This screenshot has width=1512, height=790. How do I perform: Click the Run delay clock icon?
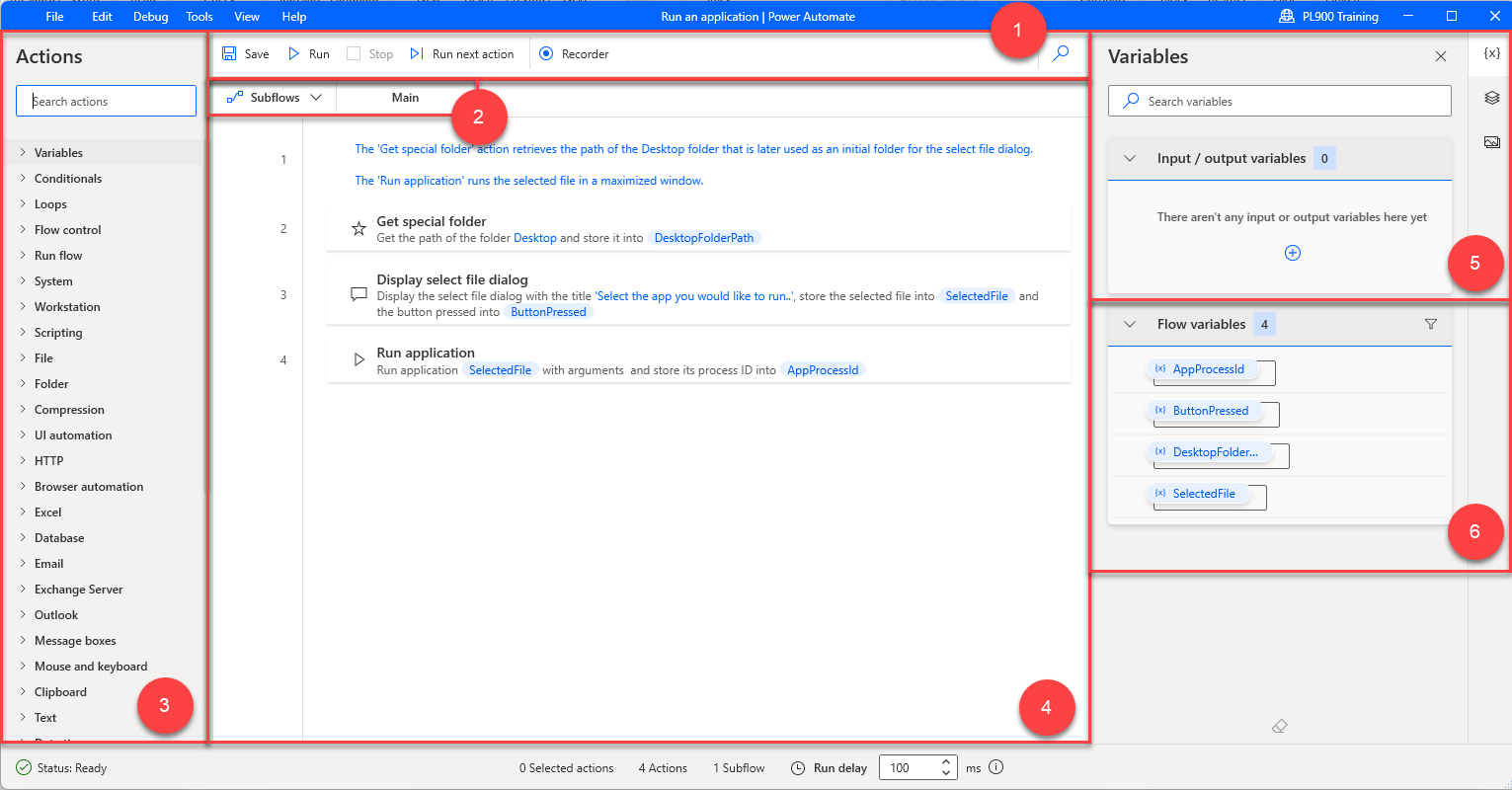[798, 767]
